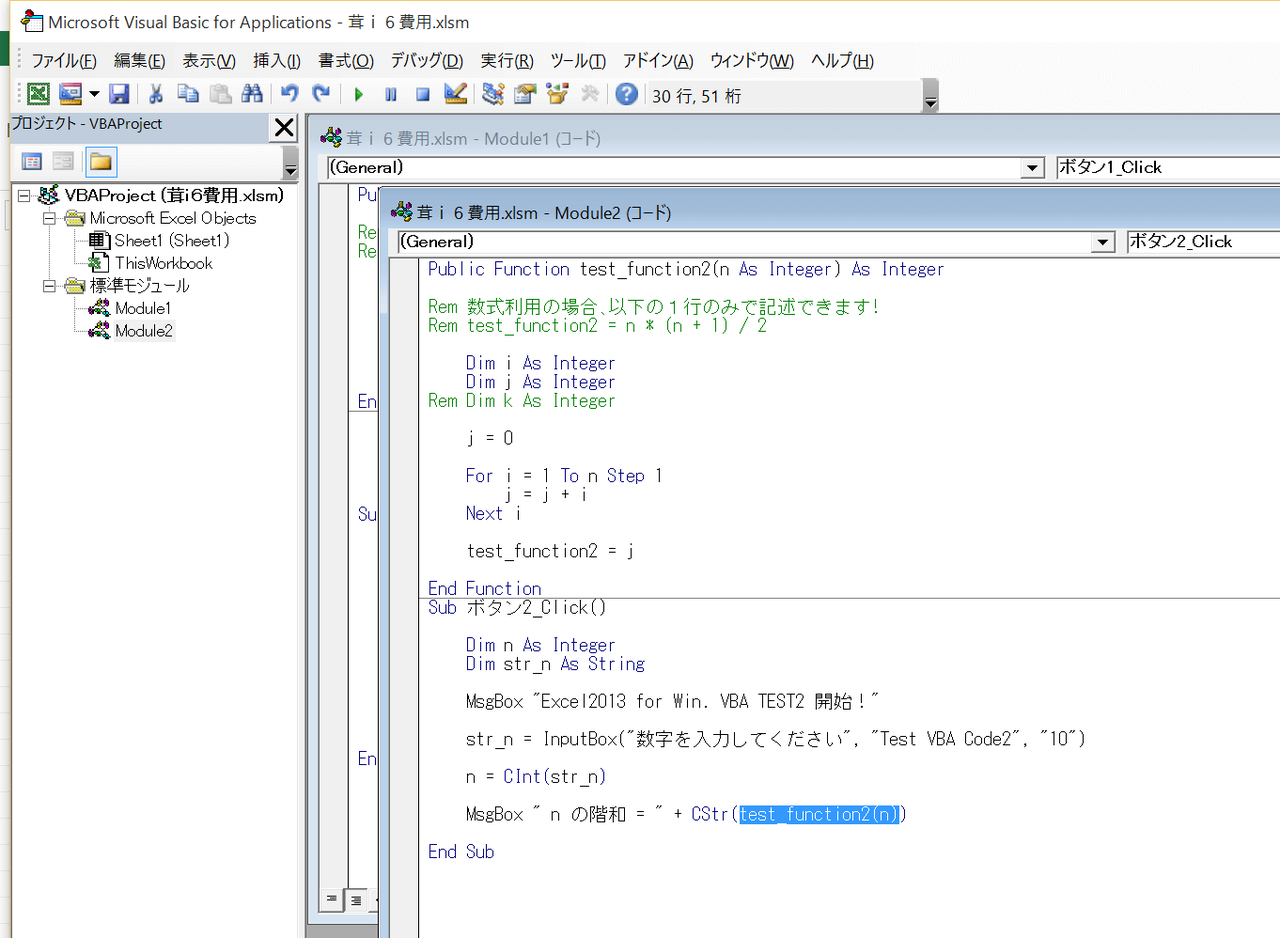This screenshot has height=938, width=1280.
Task: Click the Cut scissors icon
Action: pos(156,94)
